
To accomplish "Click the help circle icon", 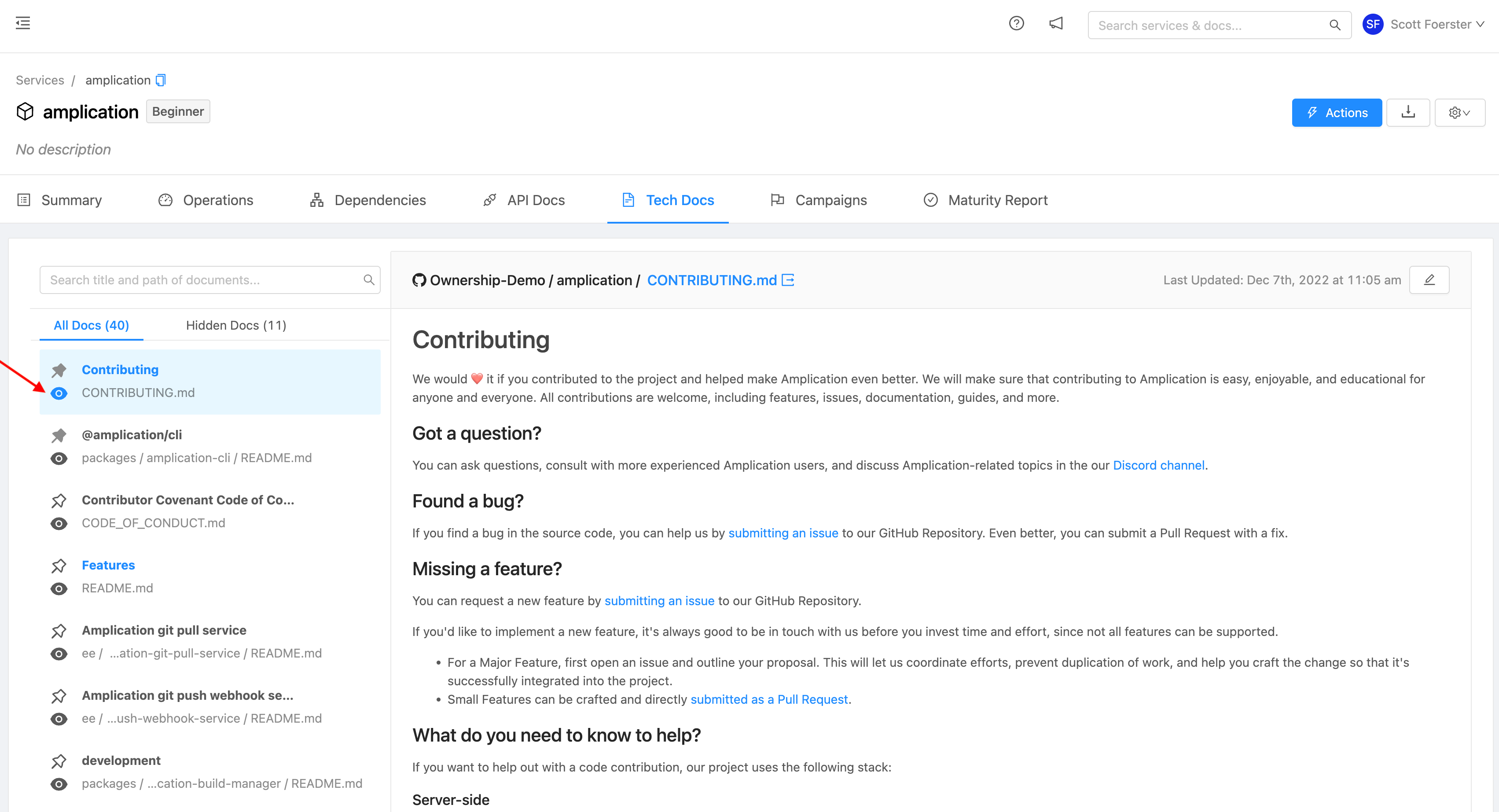I will click(x=1017, y=25).
